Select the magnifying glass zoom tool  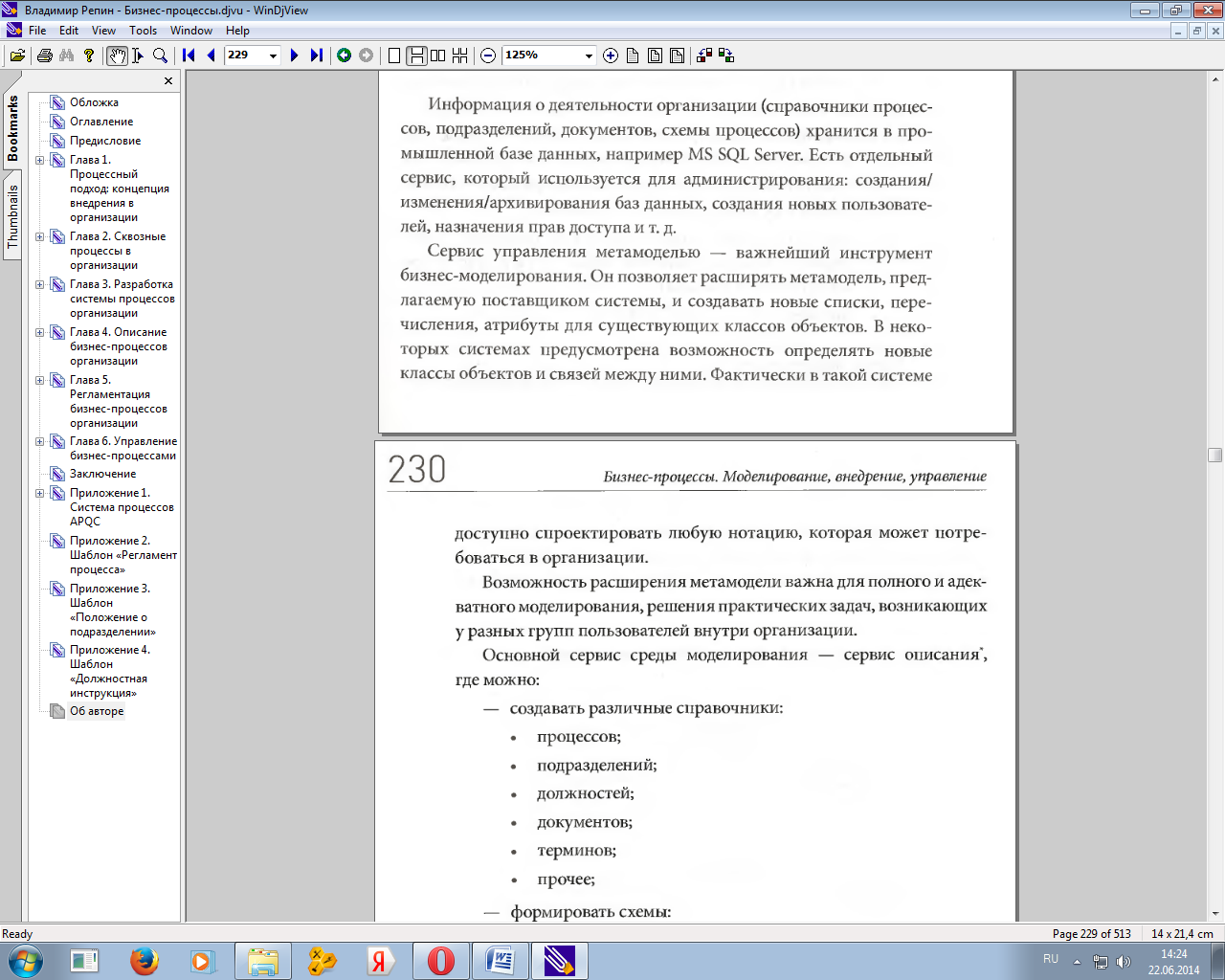coord(161,56)
